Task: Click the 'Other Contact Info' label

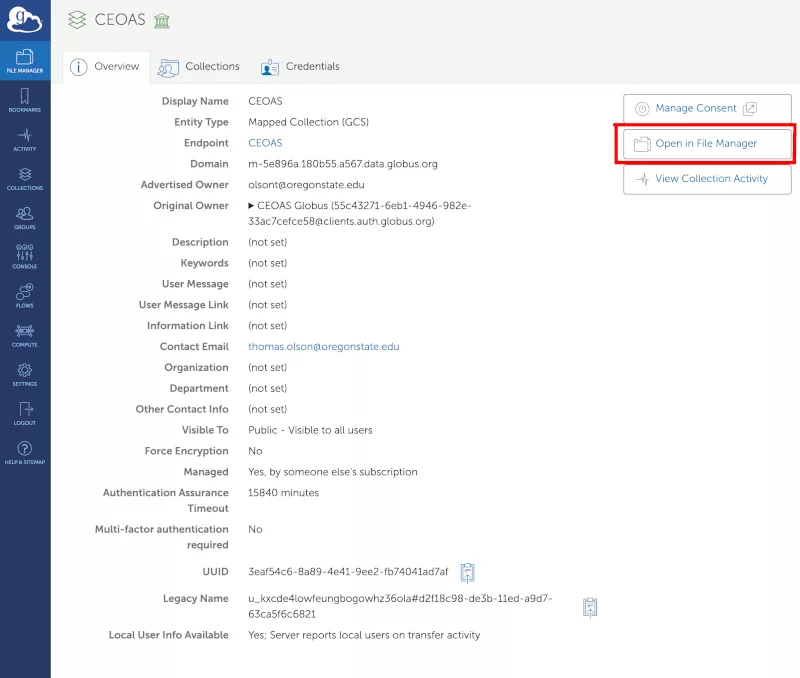Action: click(182, 409)
